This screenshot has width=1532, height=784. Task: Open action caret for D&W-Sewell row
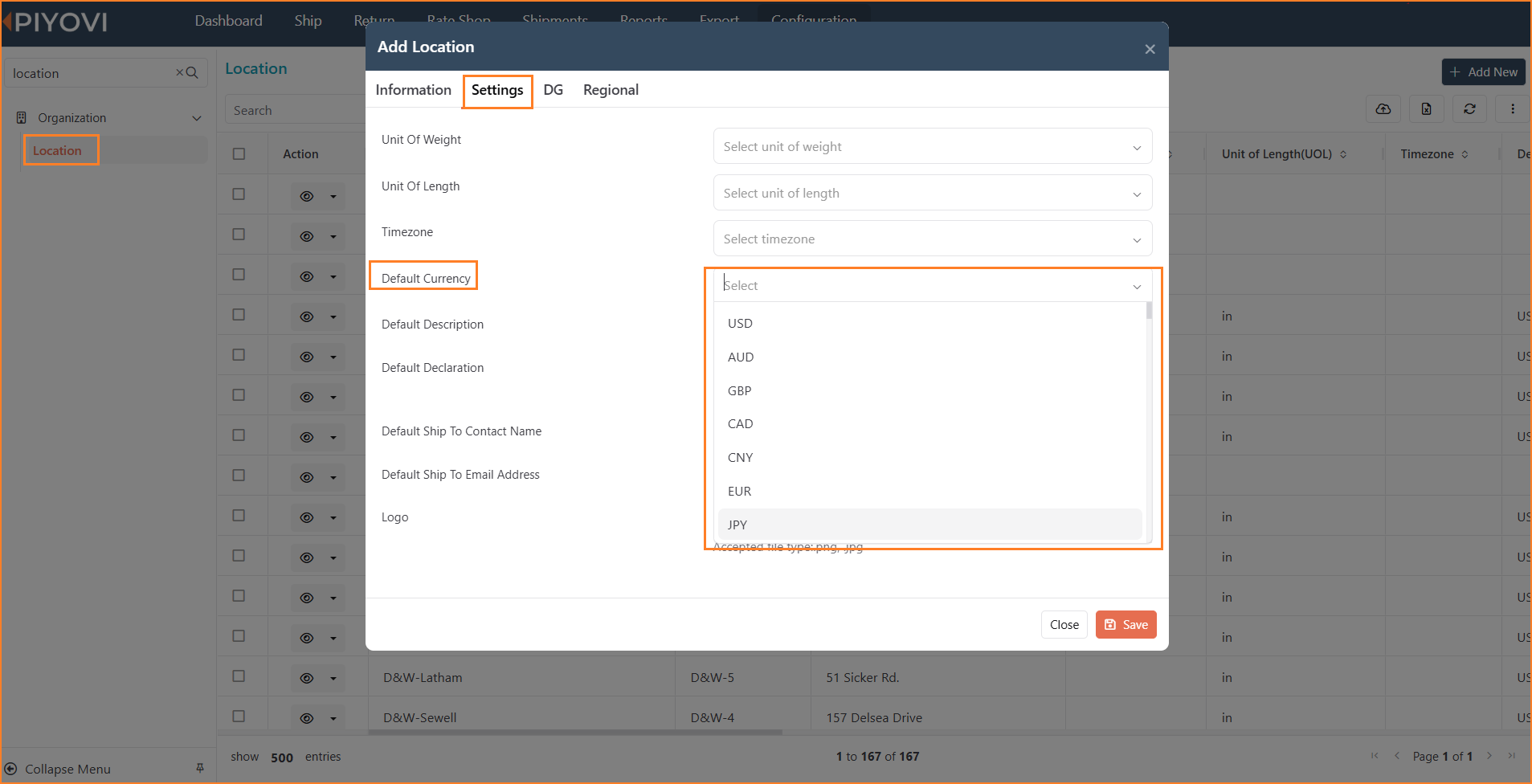click(x=333, y=718)
